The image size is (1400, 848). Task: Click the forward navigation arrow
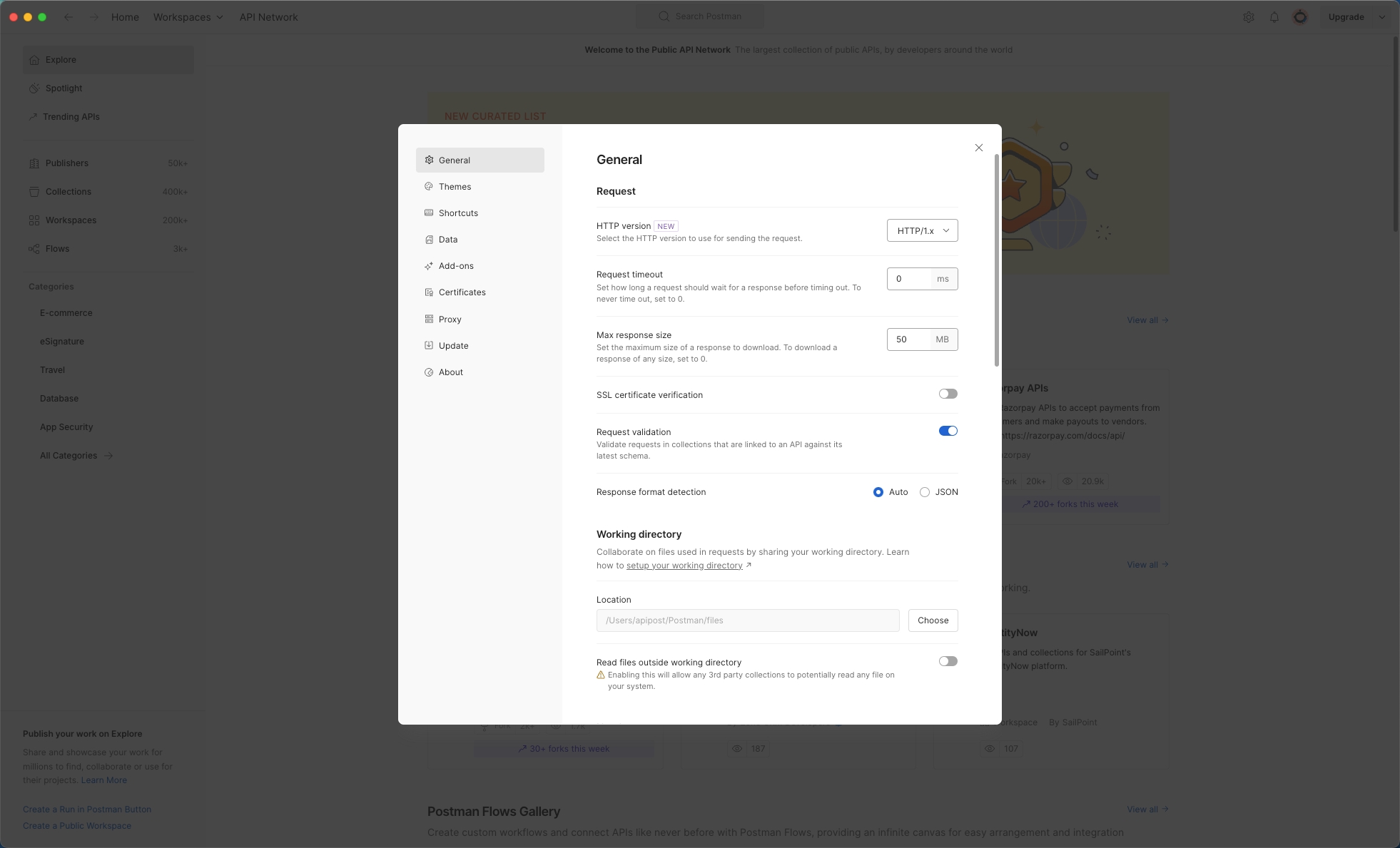[94, 17]
